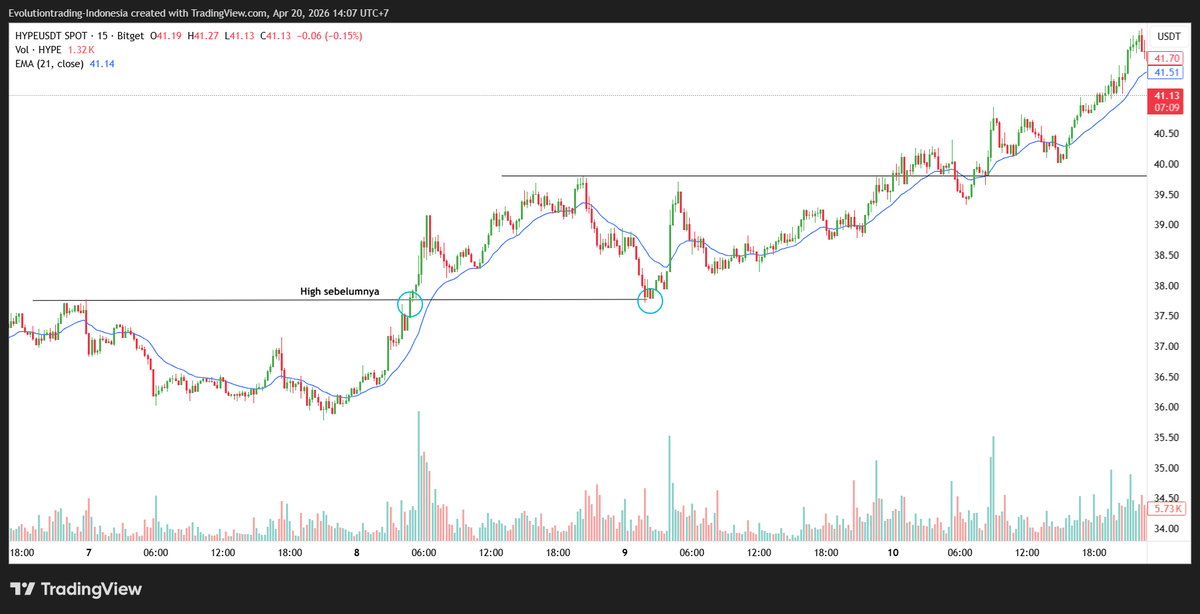Click the 35.50 price axis label
This screenshot has width=1200, height=614.
(x=1166, y=438)
